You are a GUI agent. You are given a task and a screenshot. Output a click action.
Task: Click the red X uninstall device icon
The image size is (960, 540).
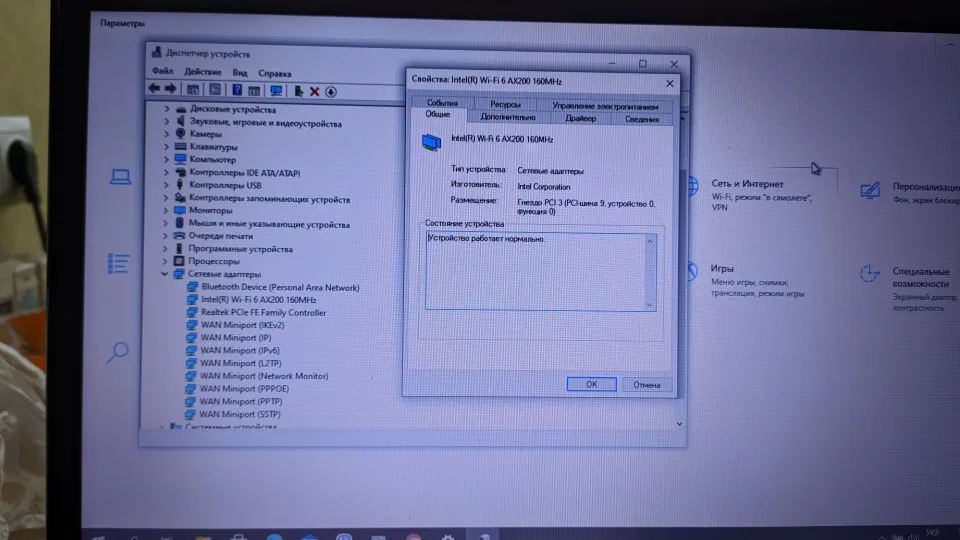[x=314, y=92]
